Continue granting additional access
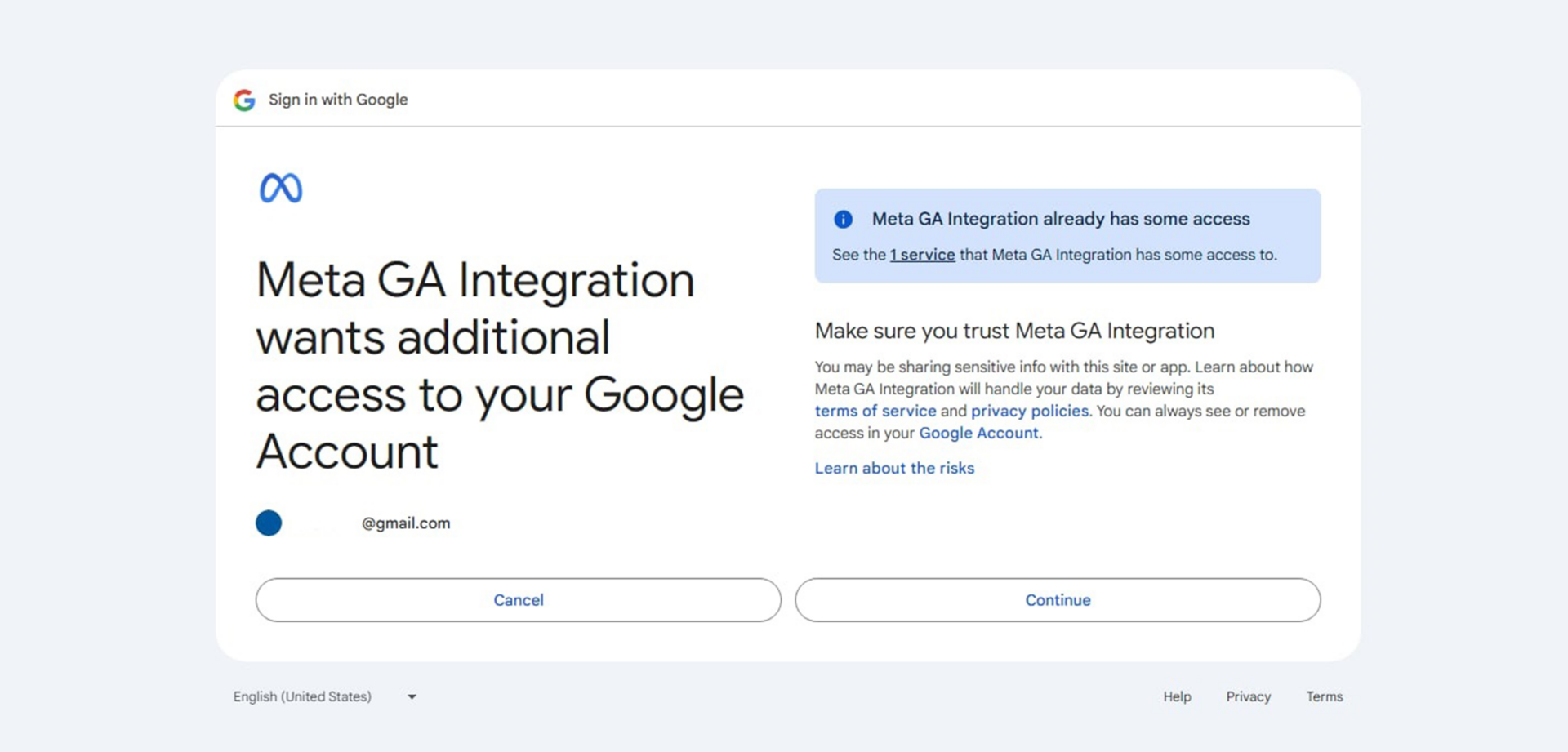 coord(1058,600)
